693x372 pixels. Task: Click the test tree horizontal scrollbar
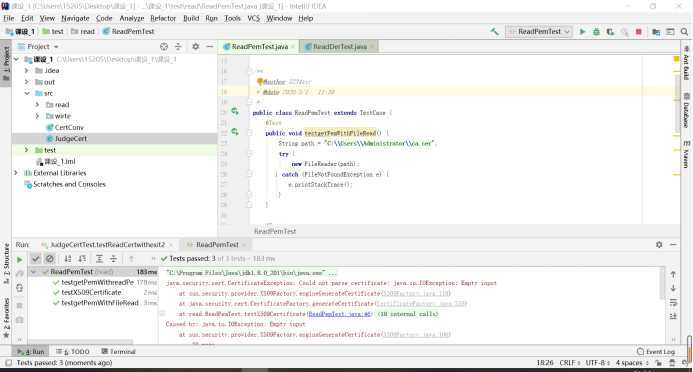pyautogui.click(x=81, y=342)
